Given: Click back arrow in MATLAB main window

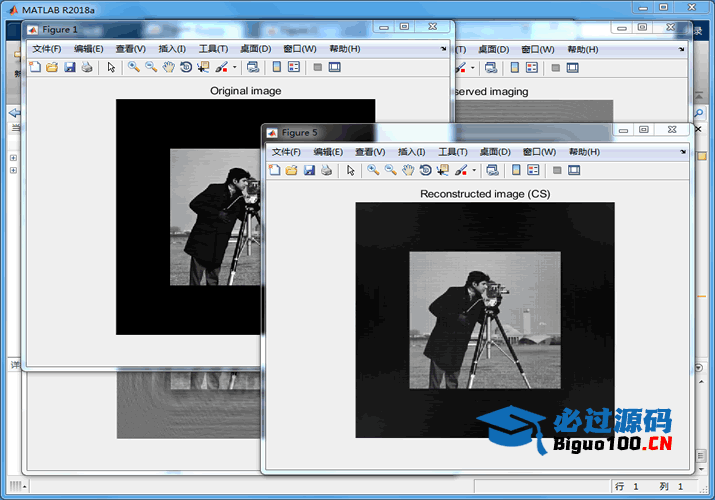Looking at the screenshot, I should (15, 113).
